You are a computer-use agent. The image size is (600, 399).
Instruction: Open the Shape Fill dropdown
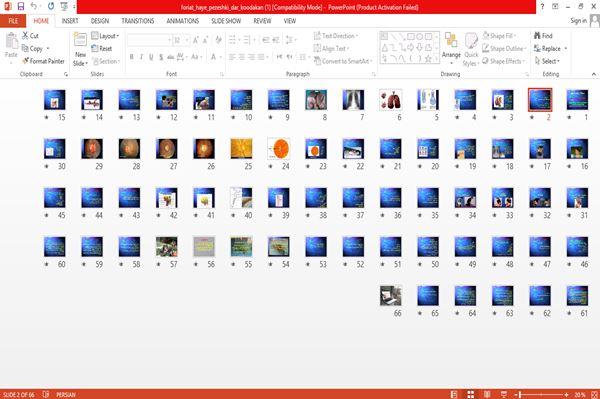click(x=499, y=36)
